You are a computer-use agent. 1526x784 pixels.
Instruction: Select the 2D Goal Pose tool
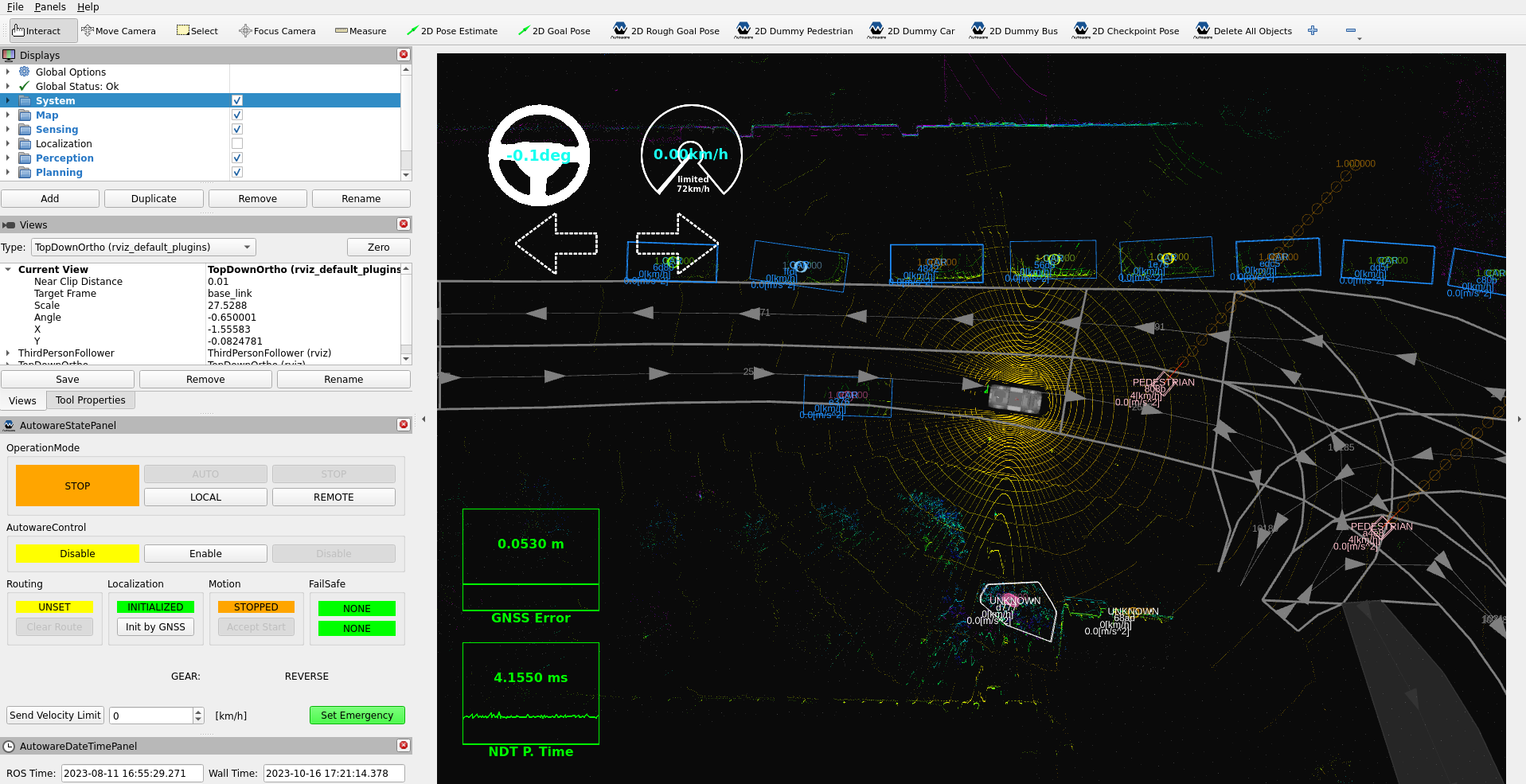point(554,31)
